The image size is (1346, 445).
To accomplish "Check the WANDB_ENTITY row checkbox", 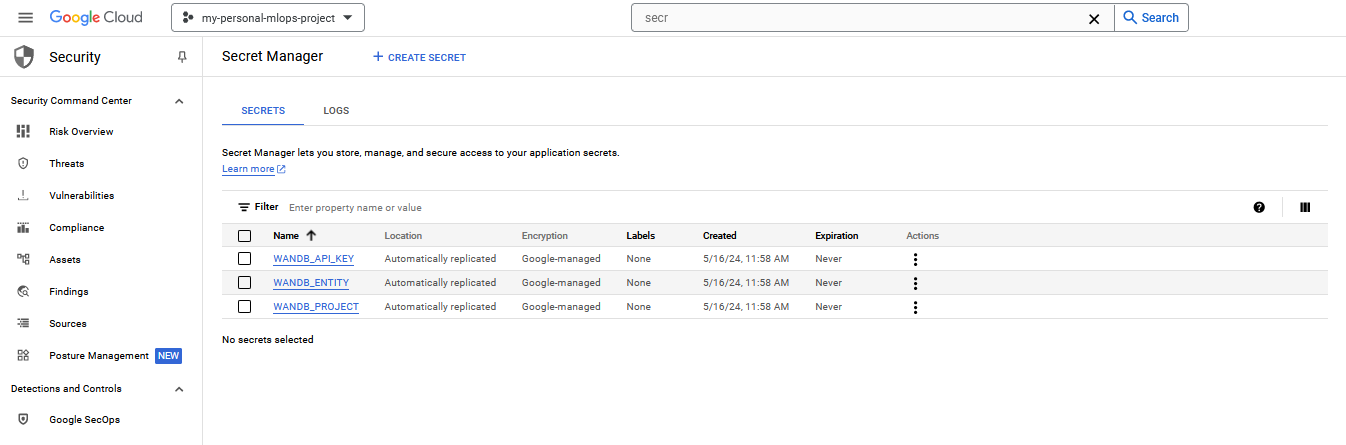I will pyautogui.click(x=244, y=283).
